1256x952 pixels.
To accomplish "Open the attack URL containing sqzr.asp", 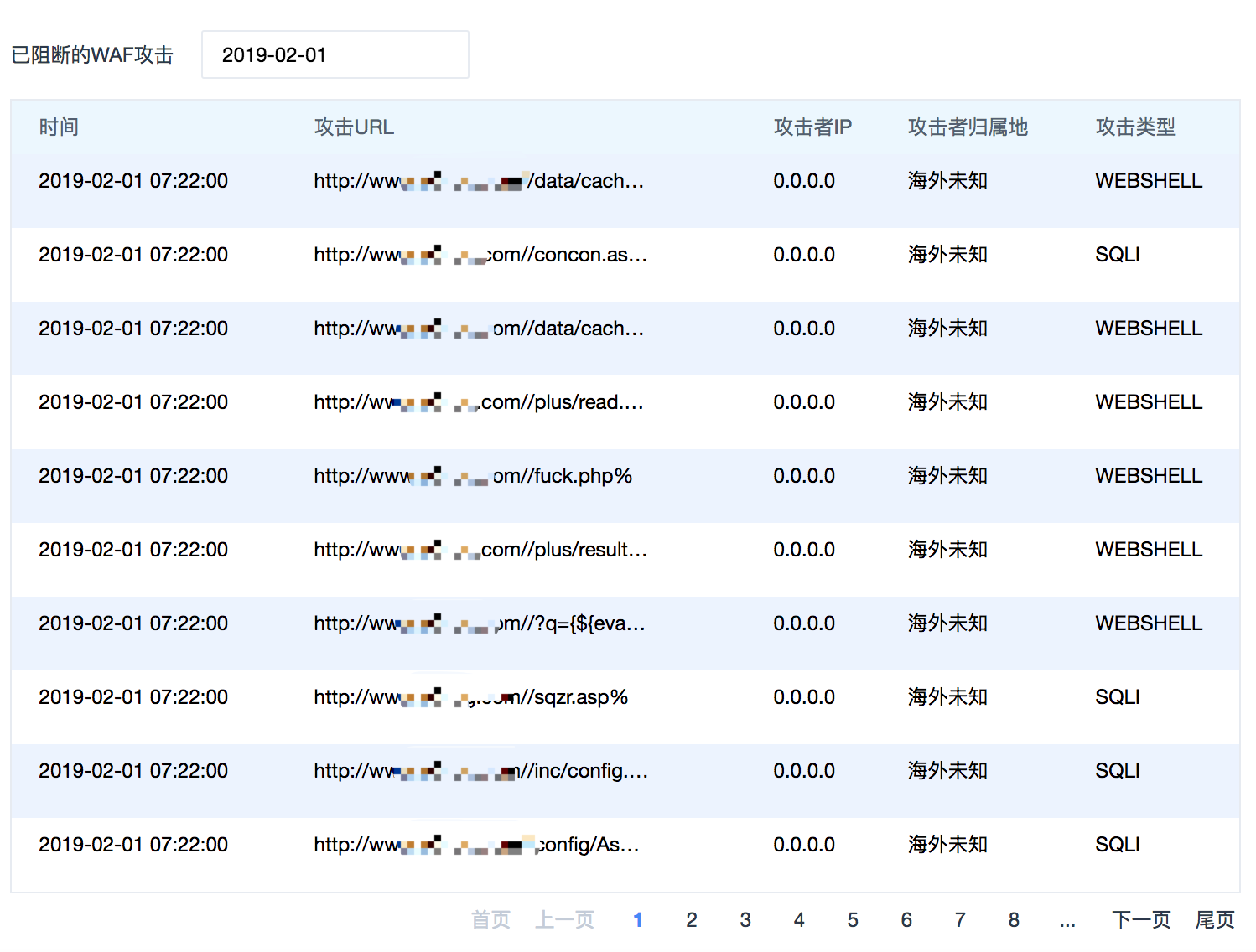I will (470, 697).
